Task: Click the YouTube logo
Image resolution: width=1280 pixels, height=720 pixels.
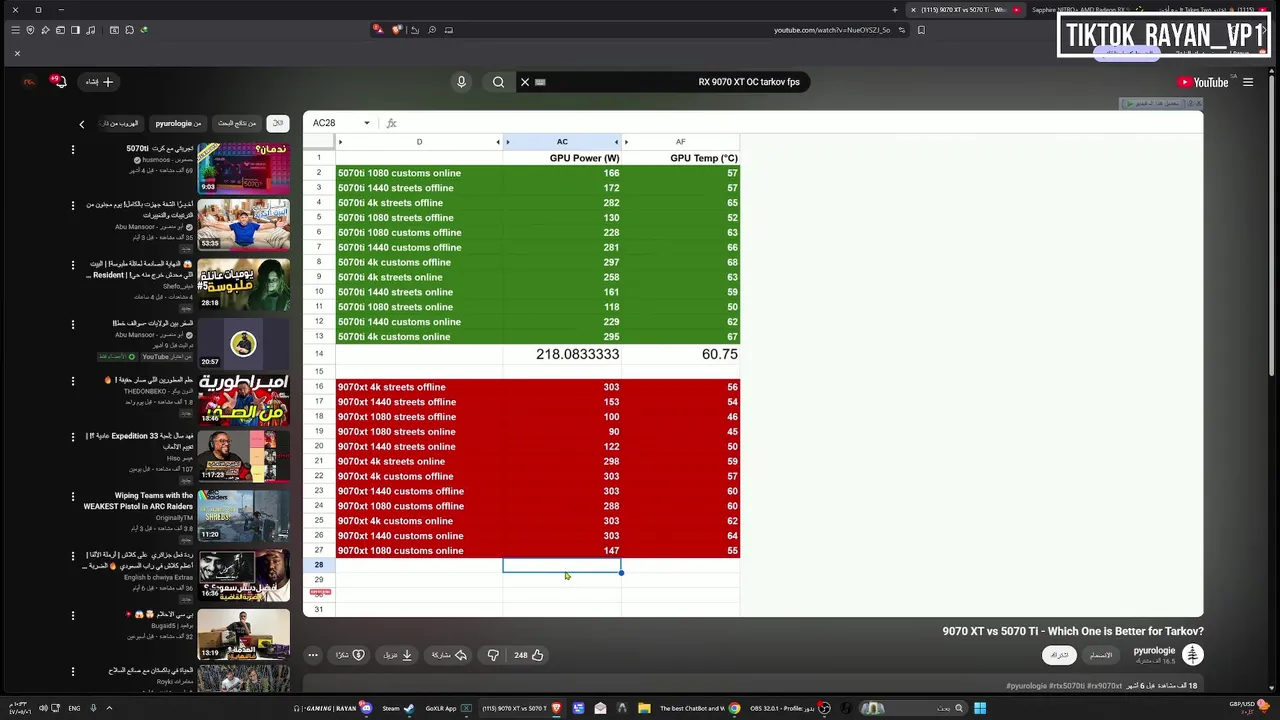Action: pyautogui.click(x=1203, y=82)
